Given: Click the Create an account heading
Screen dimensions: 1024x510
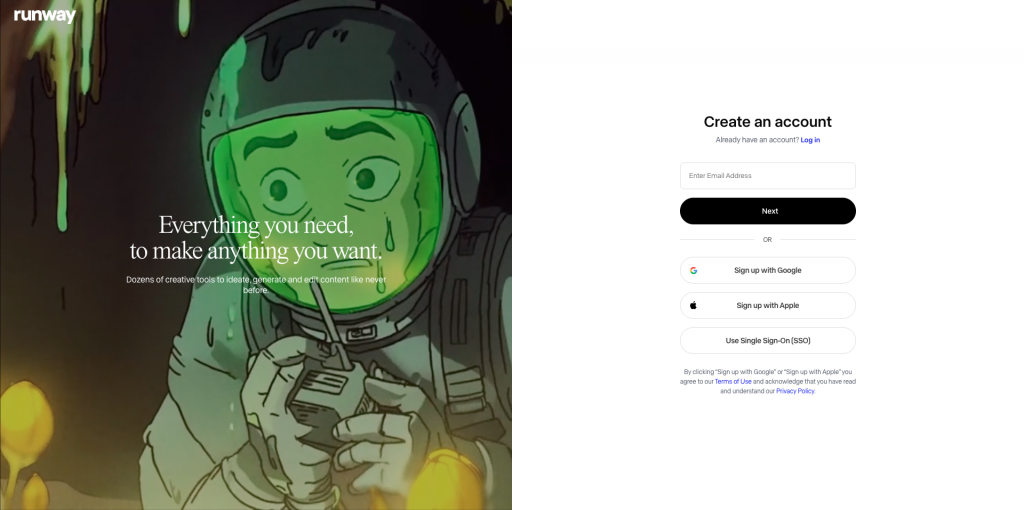Looking at the screenshot, I should [767, 121].
